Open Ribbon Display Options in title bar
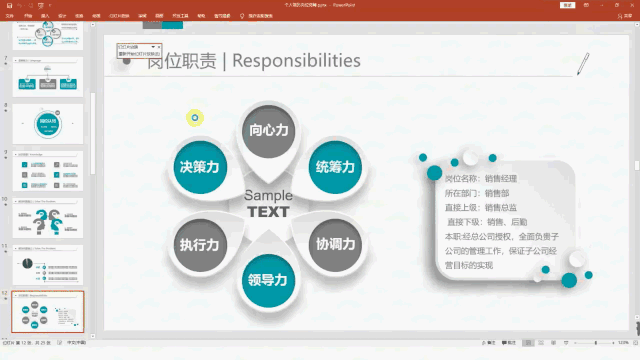Image resolution: width=640 pixels, height=360 pixels. pos(587,5)
